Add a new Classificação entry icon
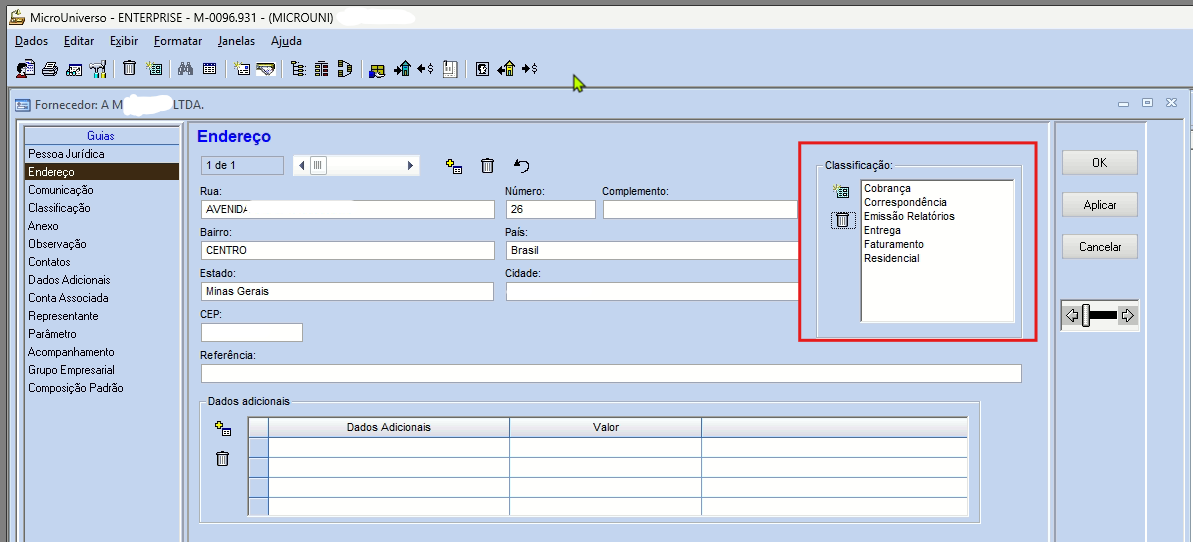This screenshot has height=542, width=1193. (841, 192)
